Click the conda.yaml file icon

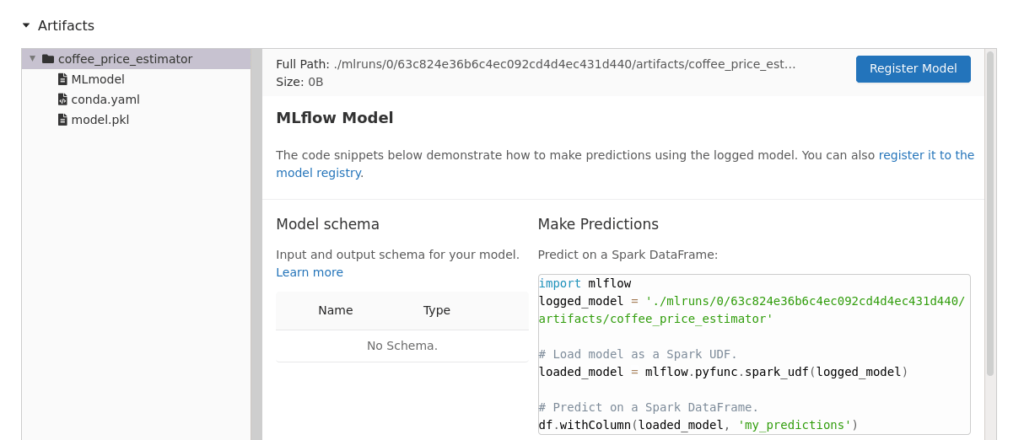click(62, 100)
